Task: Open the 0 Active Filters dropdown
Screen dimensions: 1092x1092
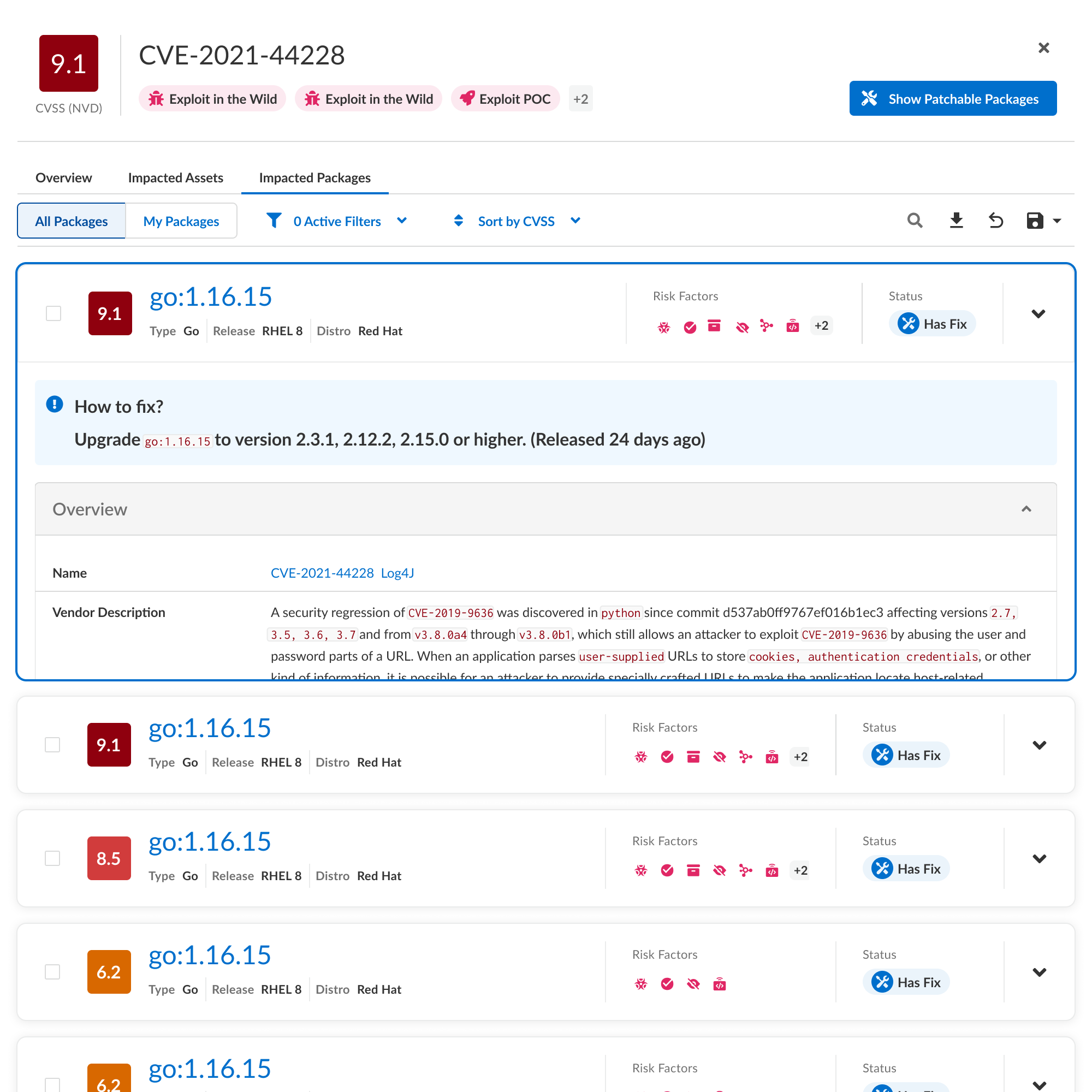Action: (x=350, y=221)
